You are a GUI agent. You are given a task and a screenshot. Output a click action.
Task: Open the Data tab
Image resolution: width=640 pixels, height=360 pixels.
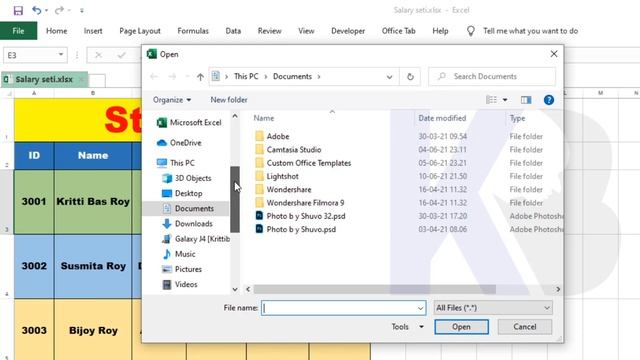point(233,31)
